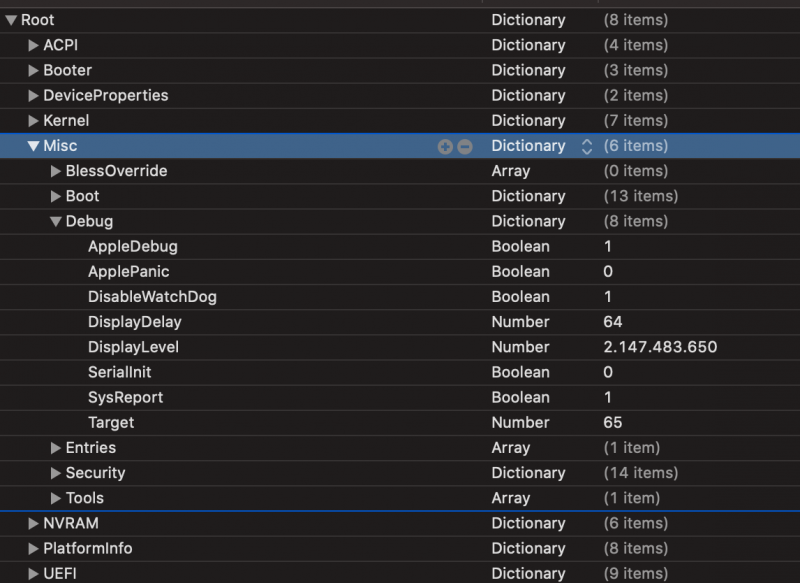Expand the Booter entry

(34, 70)
